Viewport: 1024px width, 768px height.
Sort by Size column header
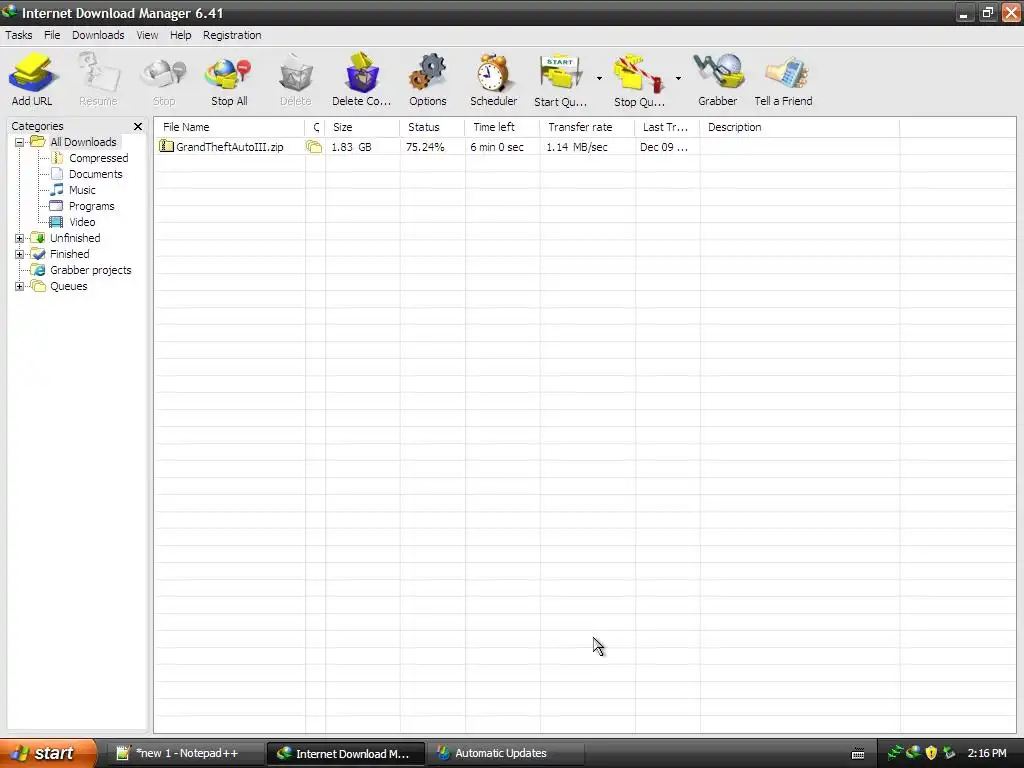coord(362,127)
